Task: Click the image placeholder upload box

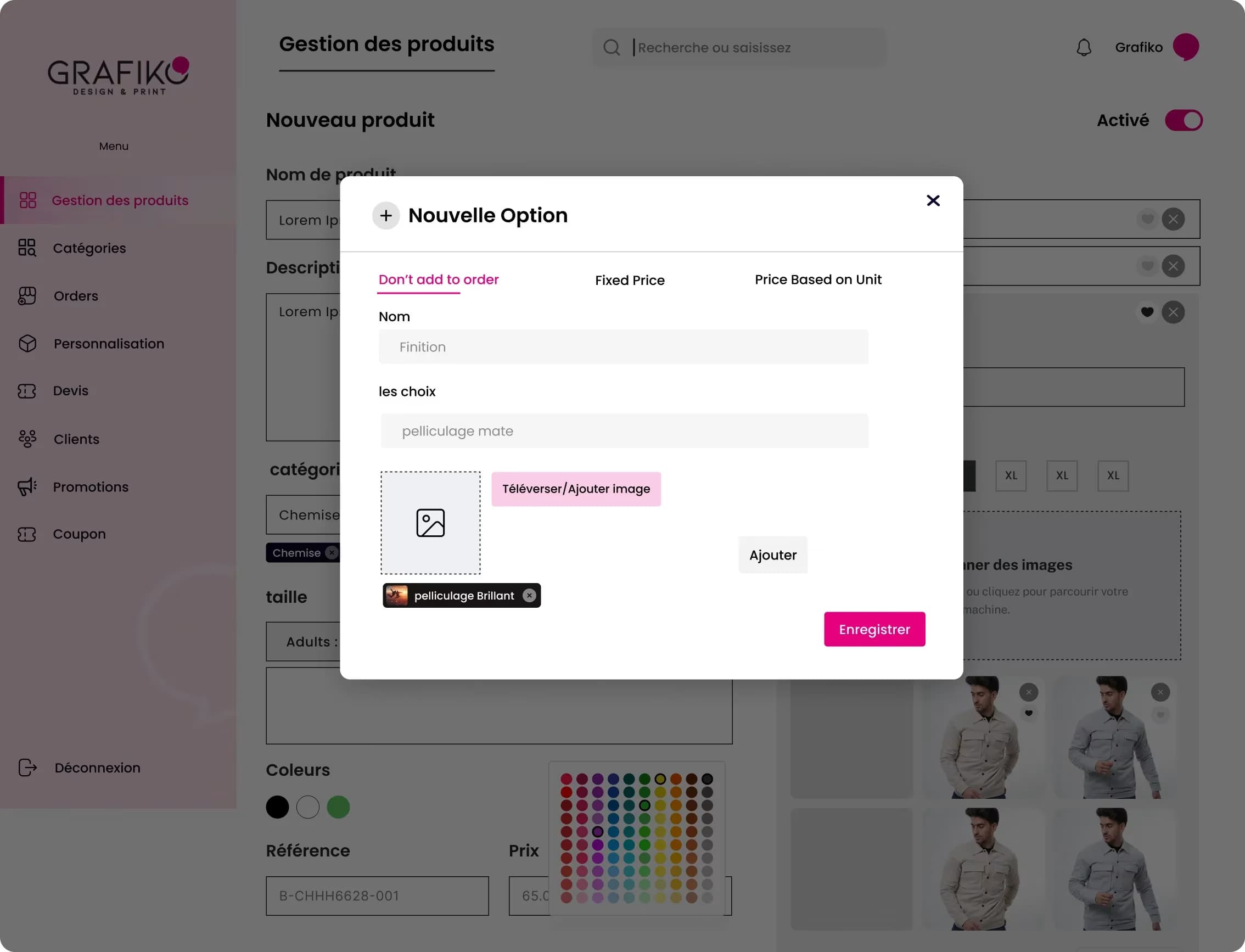Action: pyautogui.click(x=430, y=523)
